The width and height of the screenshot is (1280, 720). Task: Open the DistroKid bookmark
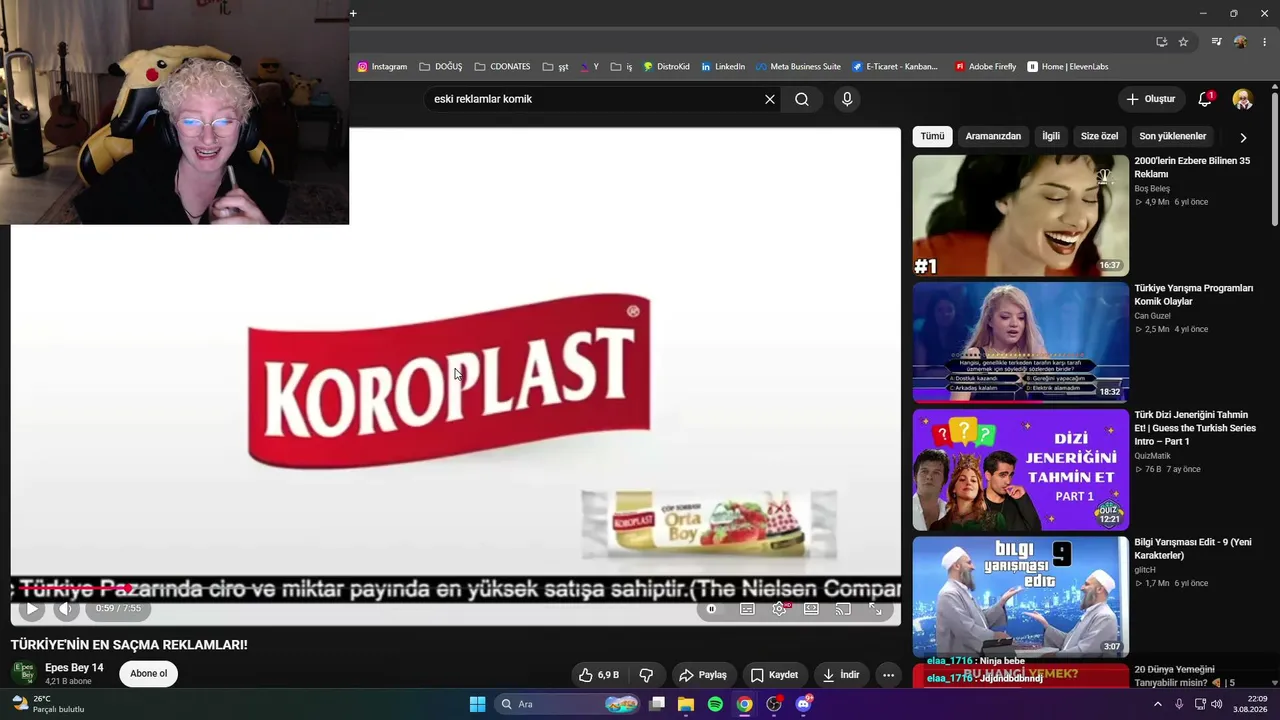pyautogui.click(x=666, y=67)
